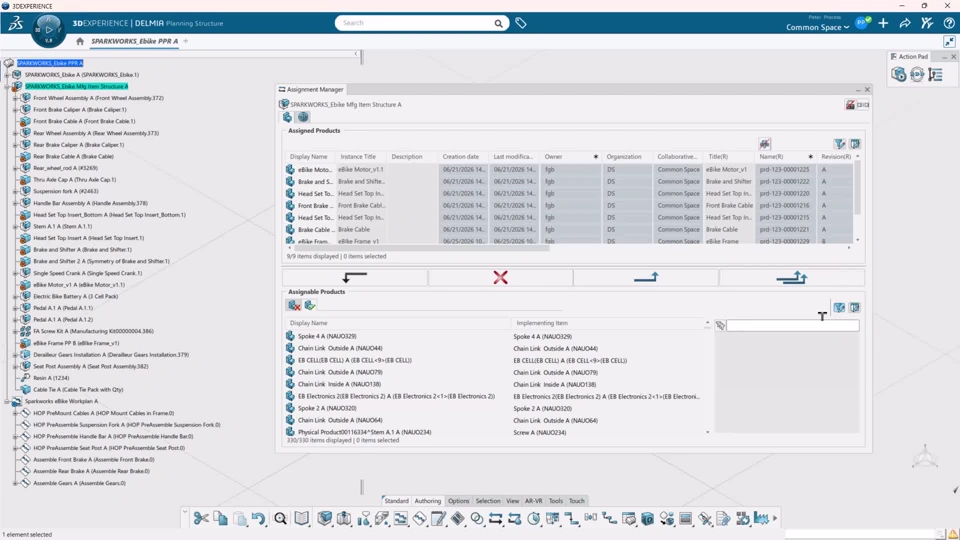
Task: Click the tag icon beside the Assignable filter field
Action: pyautogui.click(x=720, y=326)
